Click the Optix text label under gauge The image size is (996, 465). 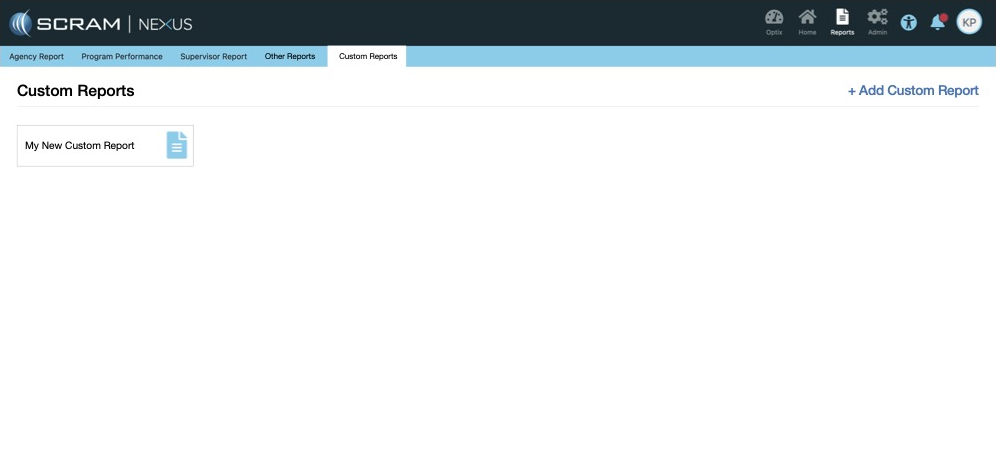[773, 33]
